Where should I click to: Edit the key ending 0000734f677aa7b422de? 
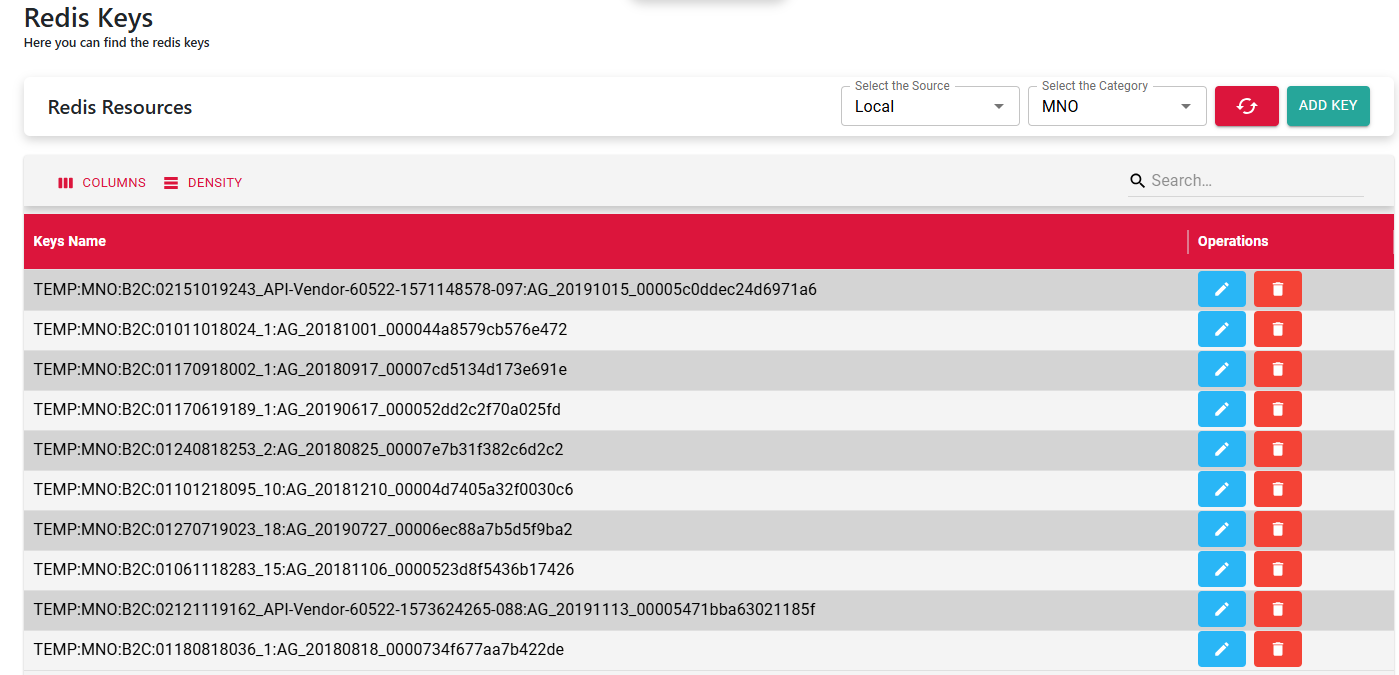tap(1221, 650)
